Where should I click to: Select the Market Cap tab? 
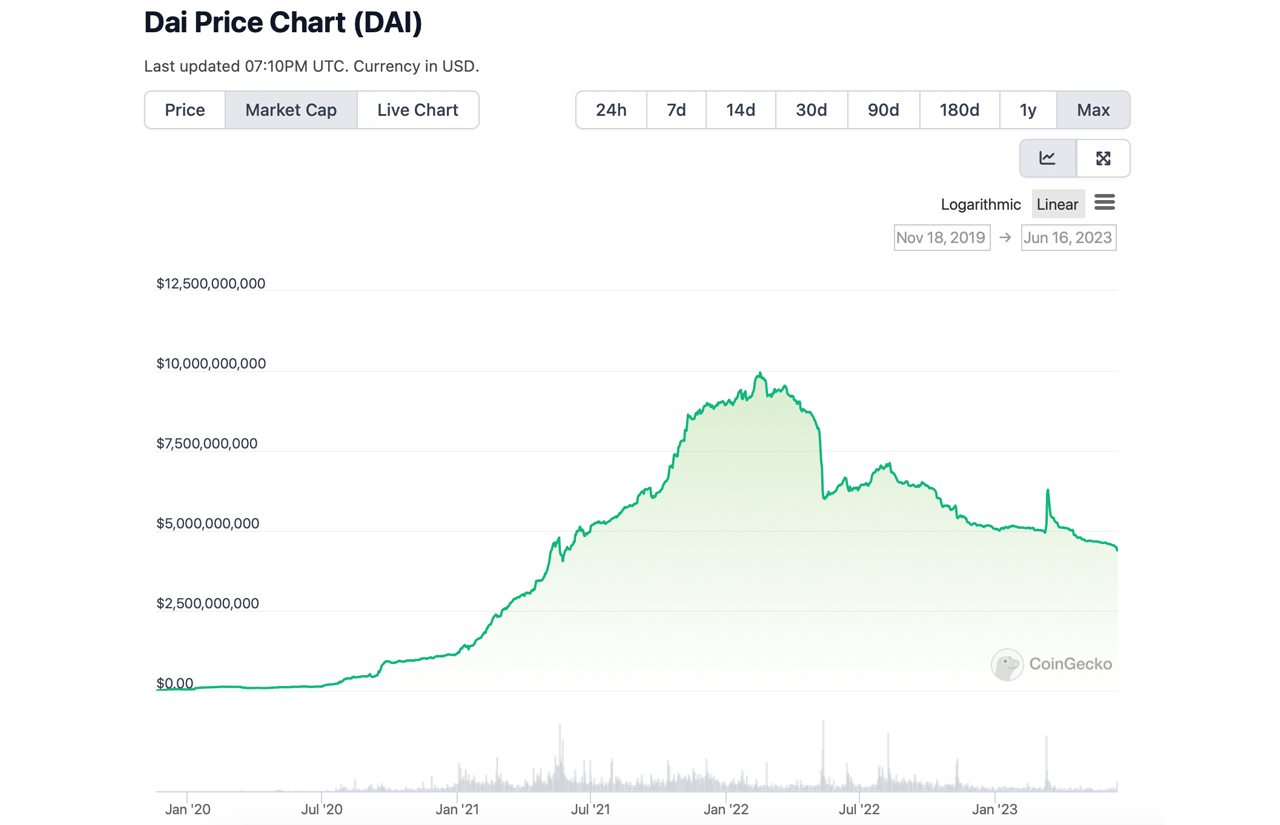click(291, 110)
